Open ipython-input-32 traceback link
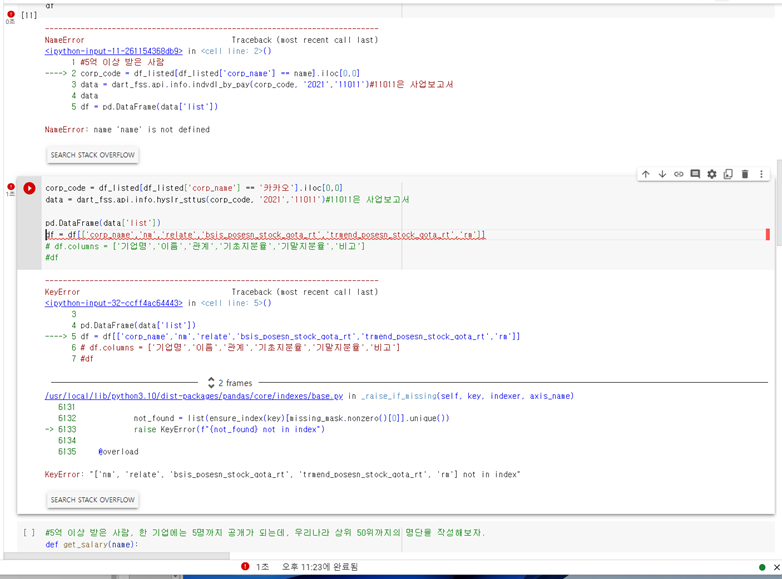The width and height of the screenshot is (782, 579). tap(114, 303)
